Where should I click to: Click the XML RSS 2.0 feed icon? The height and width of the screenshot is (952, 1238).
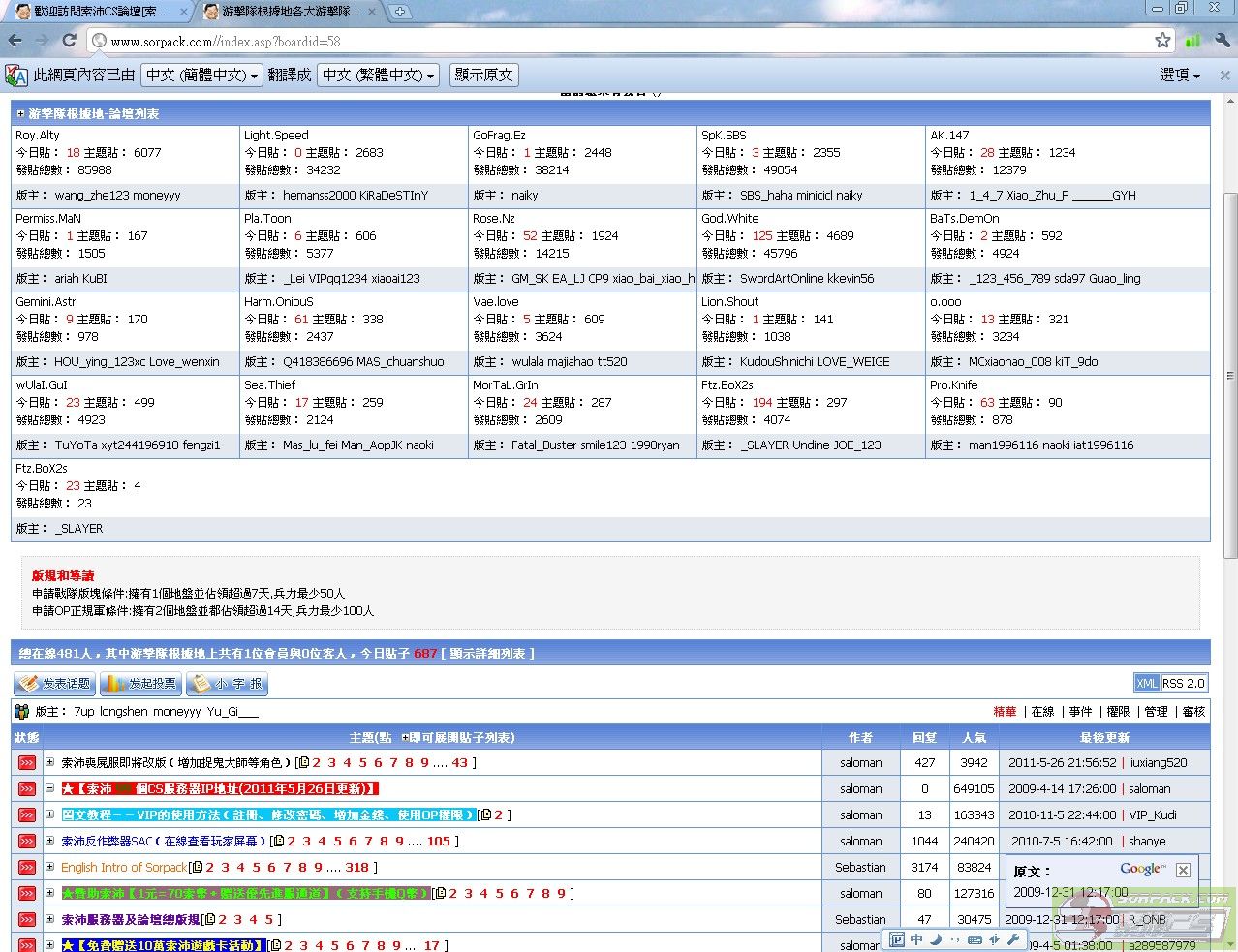(x=1171, y=683)
